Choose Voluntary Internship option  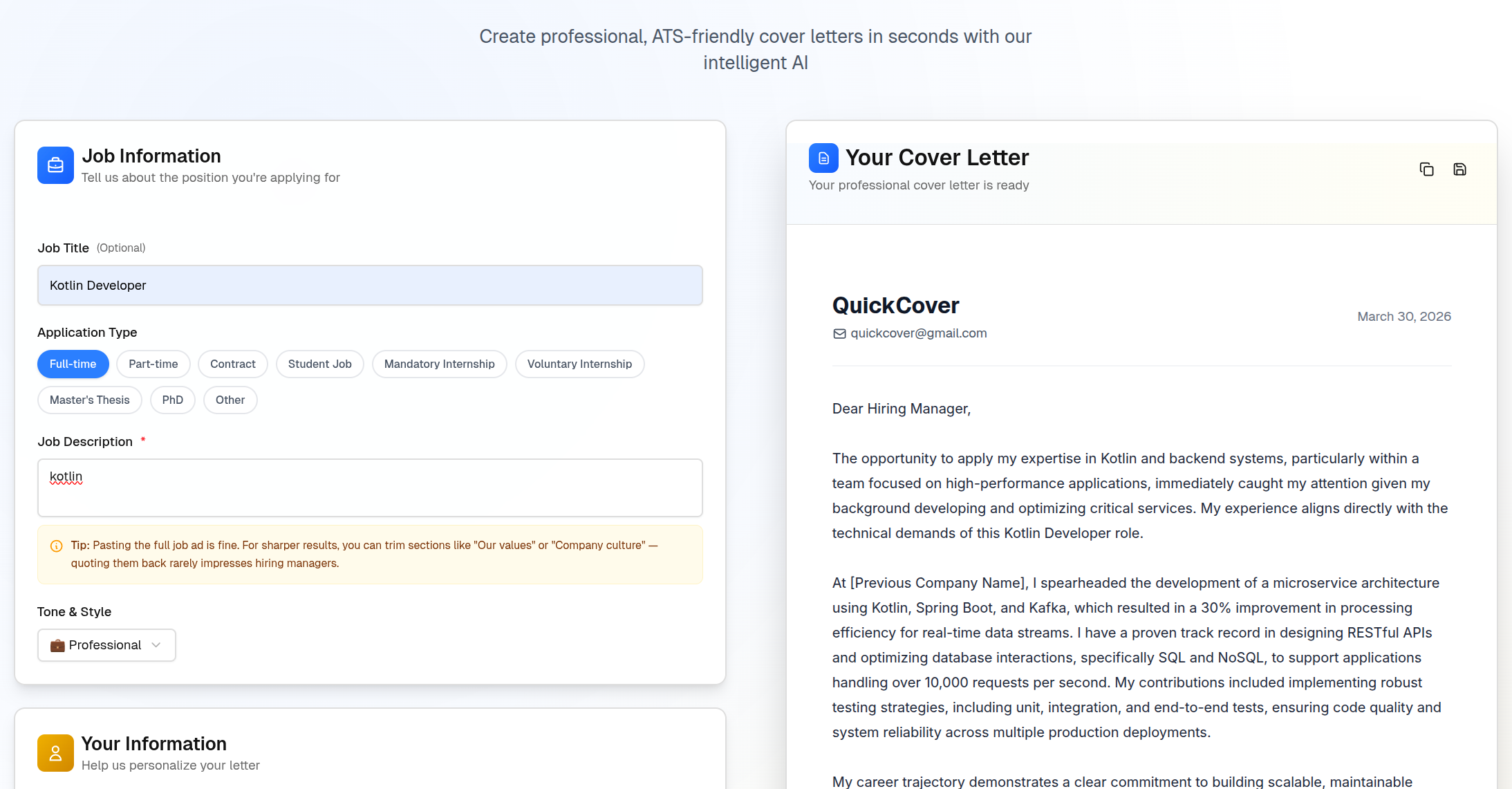[579, 364]
